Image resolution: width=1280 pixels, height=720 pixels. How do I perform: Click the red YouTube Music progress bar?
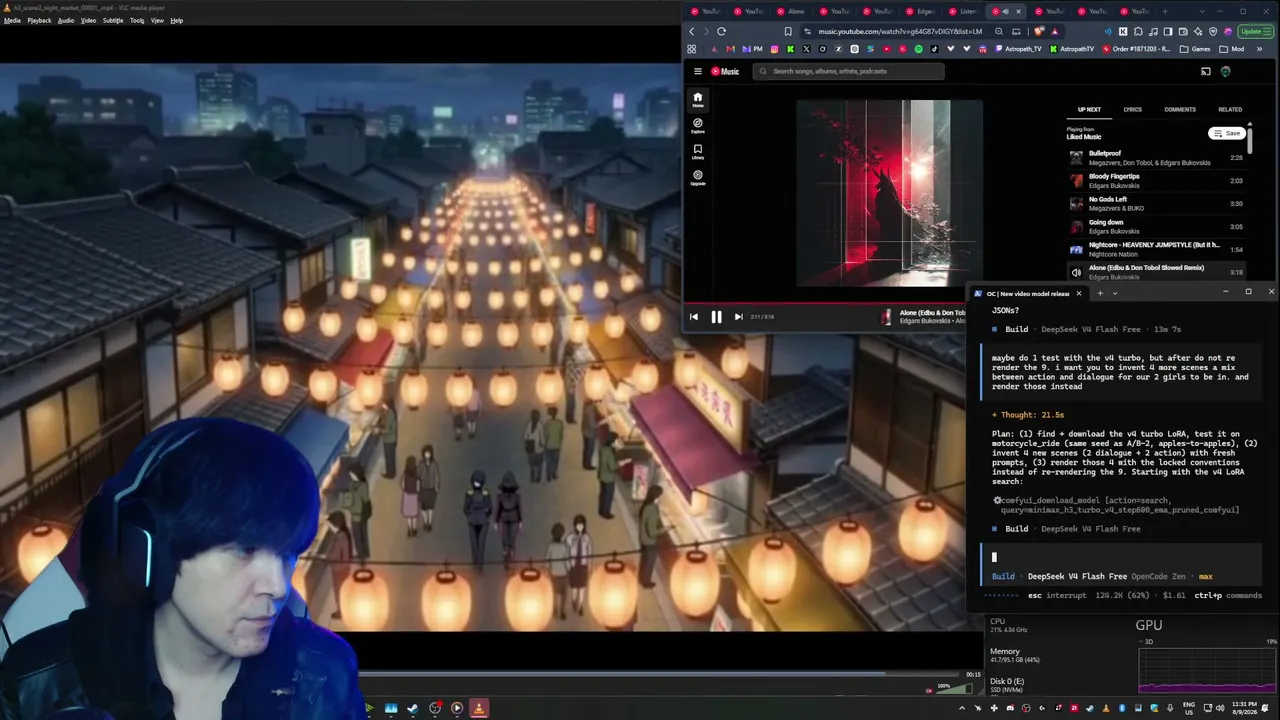825,302
